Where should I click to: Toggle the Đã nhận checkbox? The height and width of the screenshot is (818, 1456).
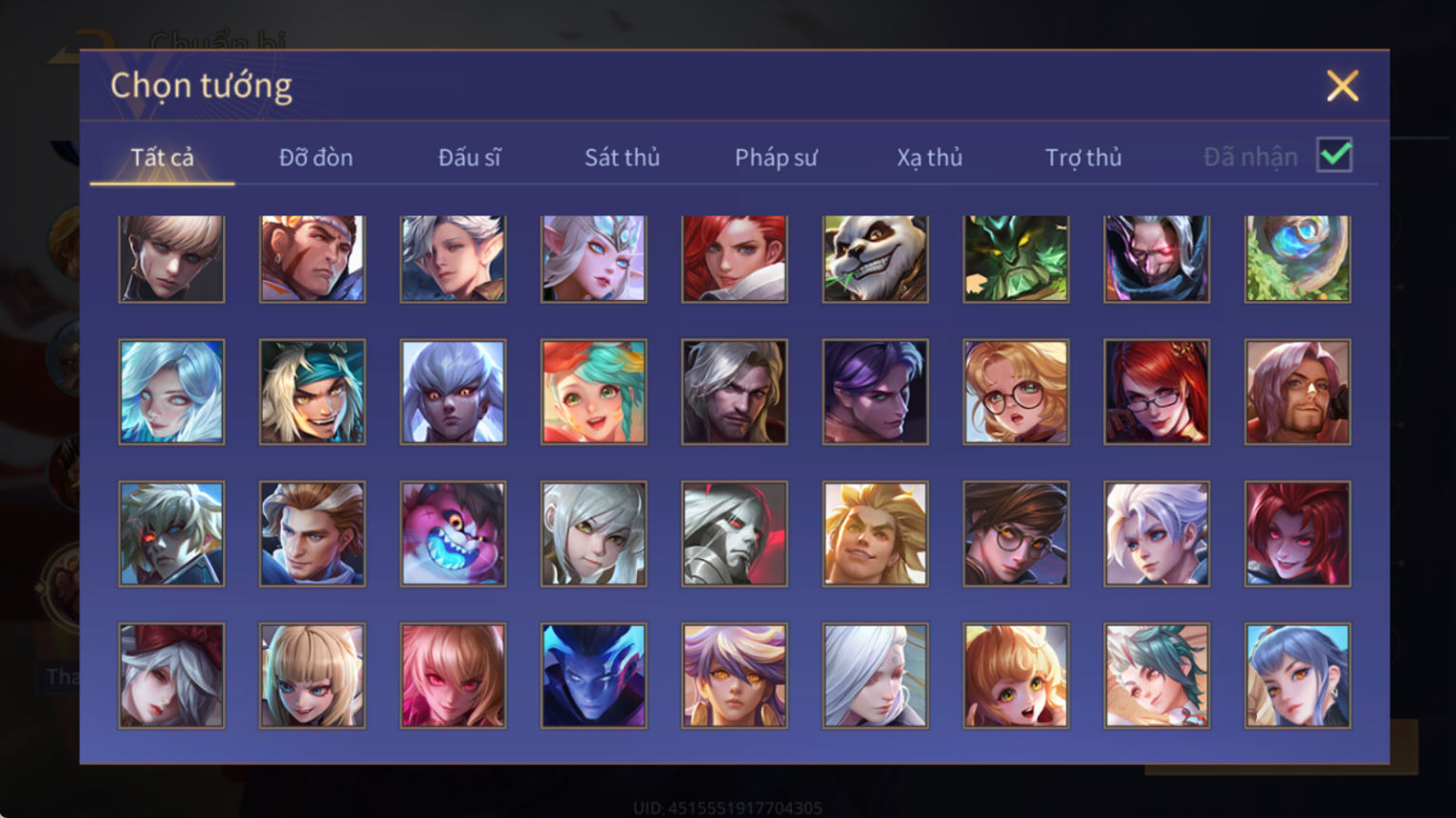tap(1335, 155)
